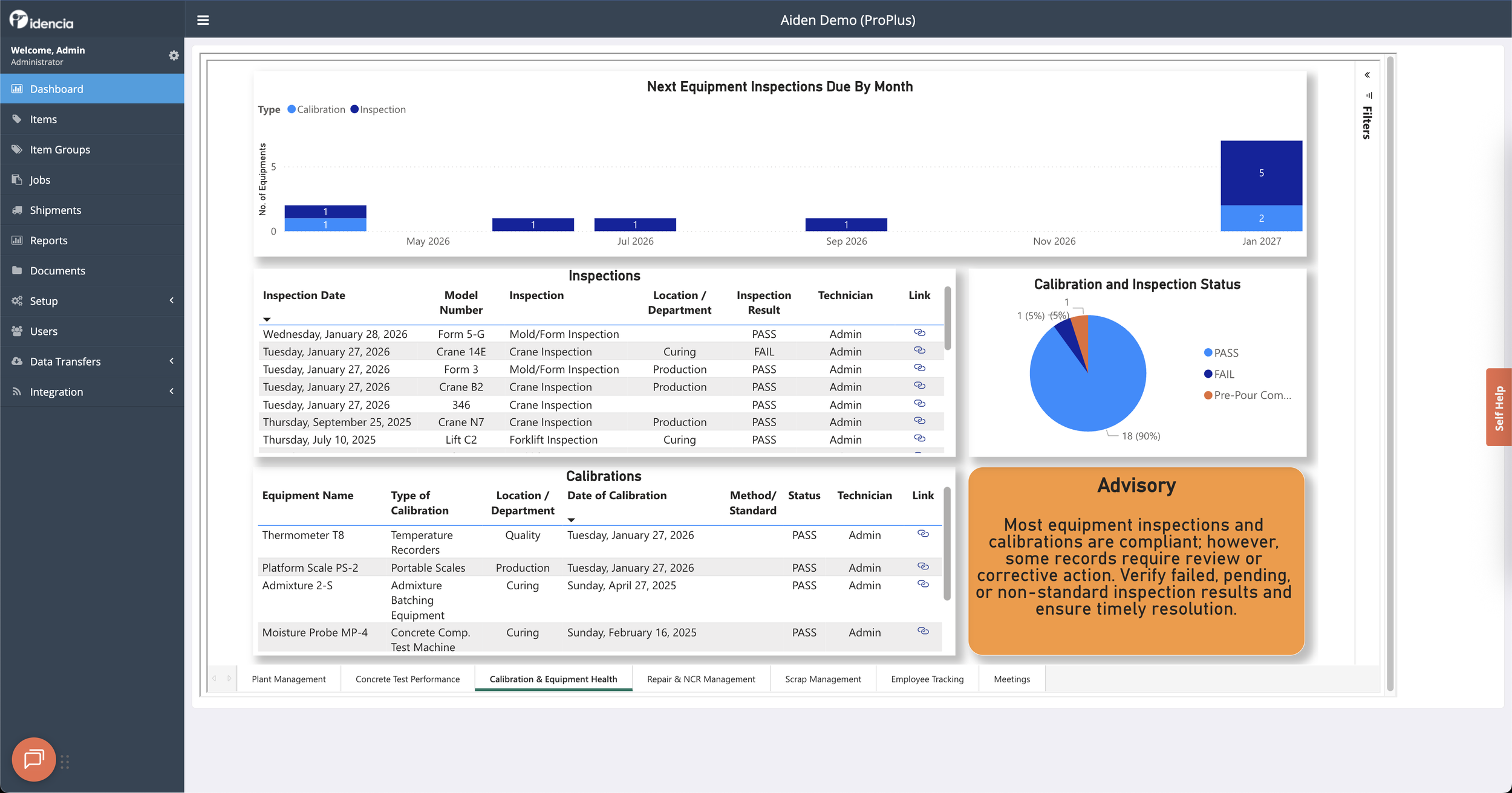Open the Self Help side button
The width and height of the screenshot is (1512, 793).
(x=1499, y=407)
